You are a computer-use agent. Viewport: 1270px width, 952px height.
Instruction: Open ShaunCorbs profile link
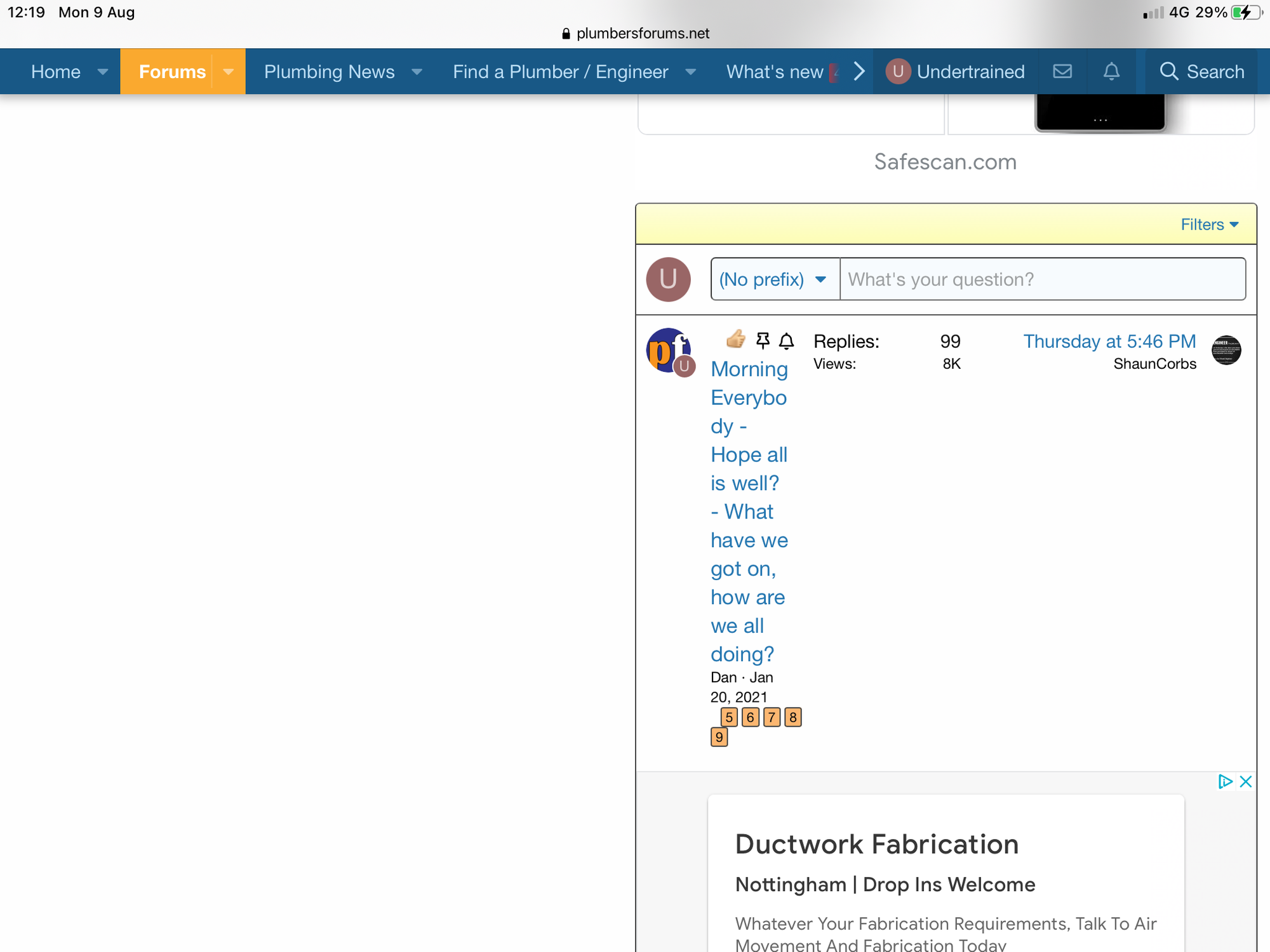pyautogui.click(x=1154, y=364)
